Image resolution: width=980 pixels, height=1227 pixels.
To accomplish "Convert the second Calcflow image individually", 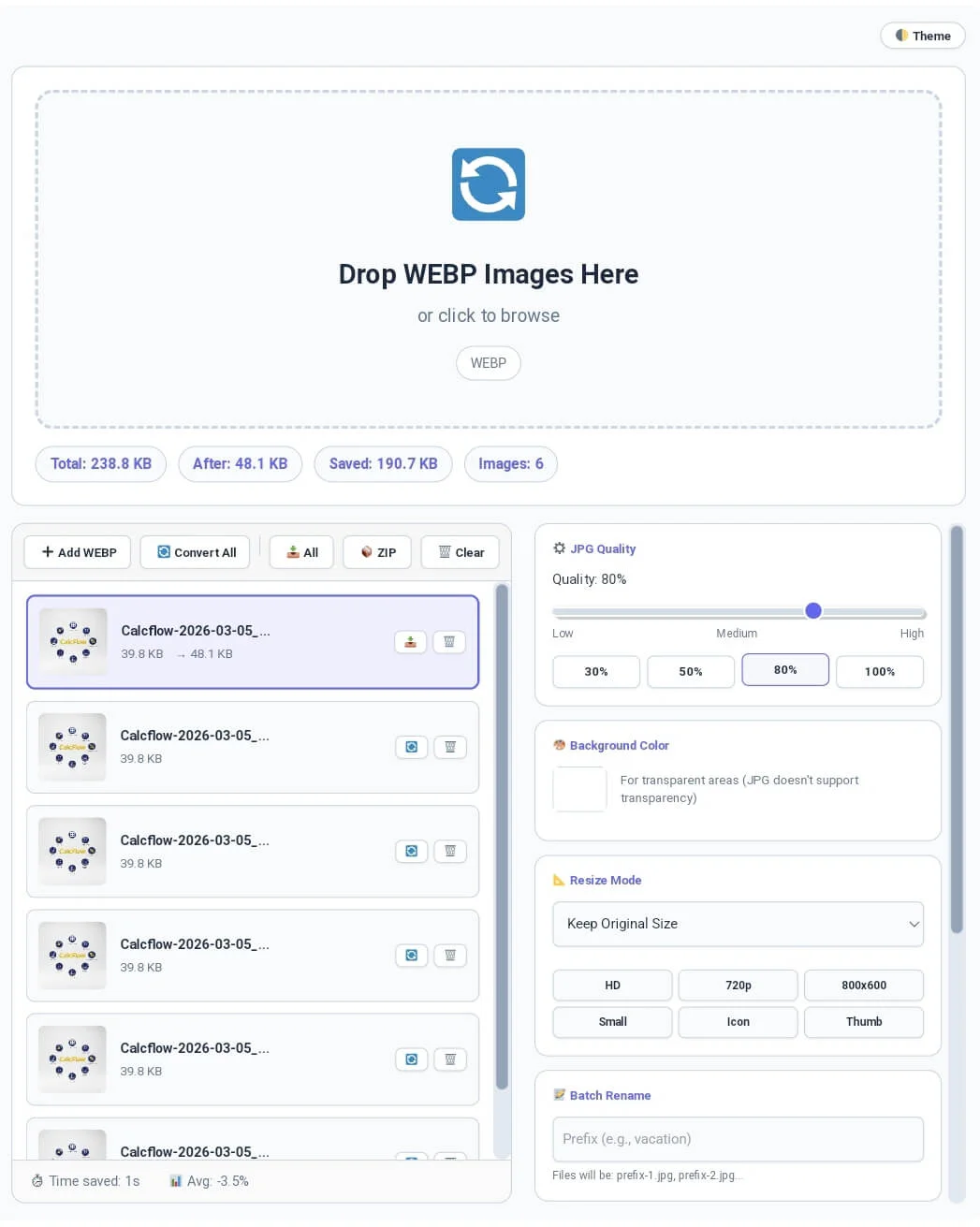I will click(x=411, y=746).
